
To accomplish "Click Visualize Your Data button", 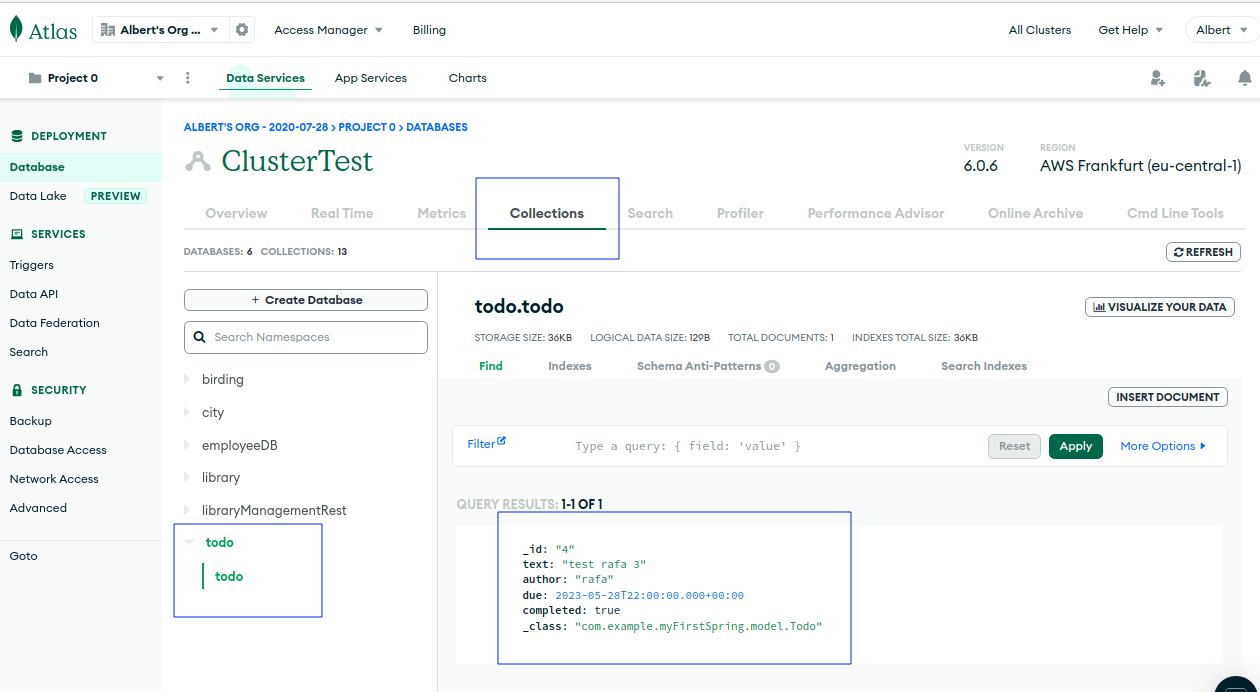I will click(1160, 307).
